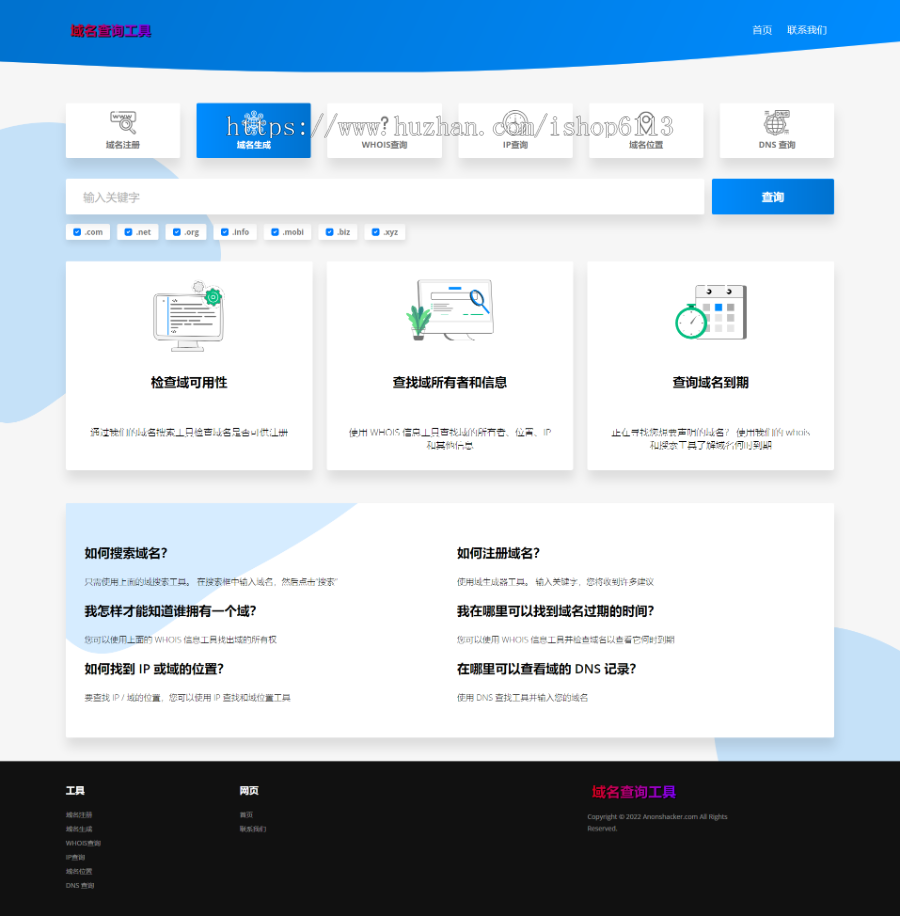Toggle the .com checkbox

pyautogui.click(x=77, y=232)
